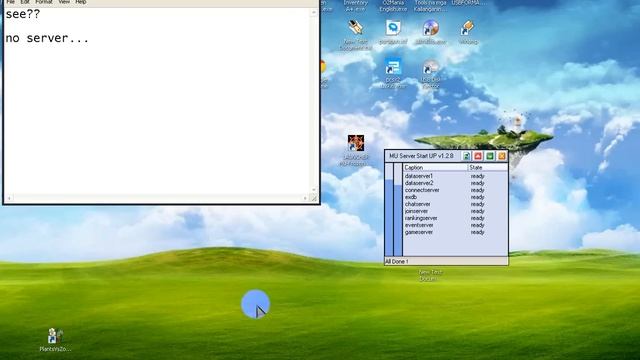640x360 pixels.
Task: Click Notepad's horizontal scrollbar right arrow
Action: click(305, 198)
